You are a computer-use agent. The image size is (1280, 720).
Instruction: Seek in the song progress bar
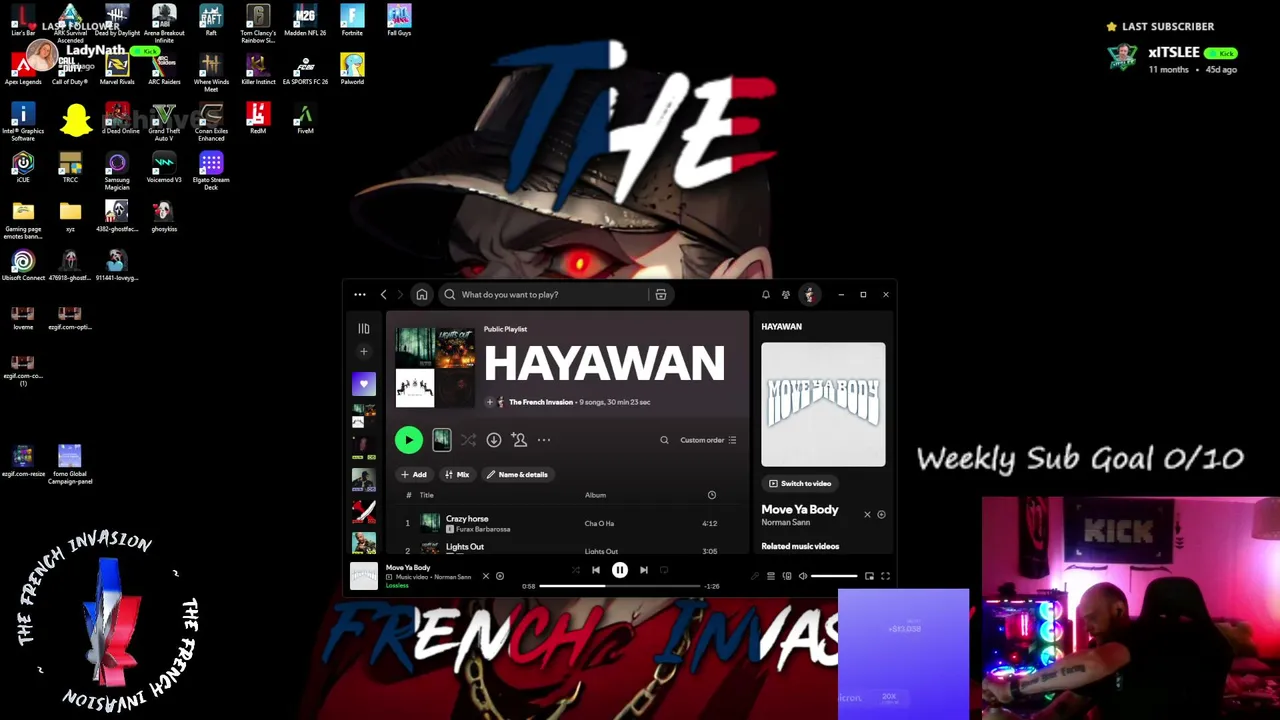point(620,586)
